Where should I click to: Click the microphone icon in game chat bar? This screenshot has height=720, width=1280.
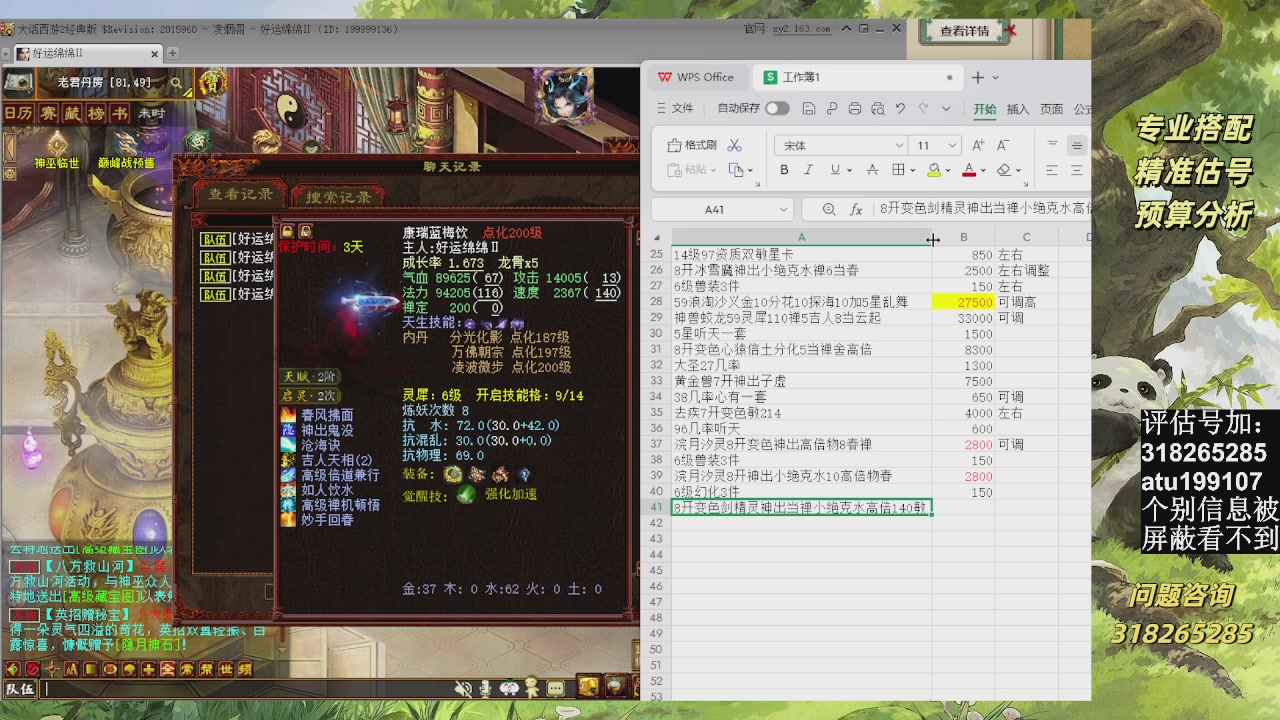click(x=485, y=688)
